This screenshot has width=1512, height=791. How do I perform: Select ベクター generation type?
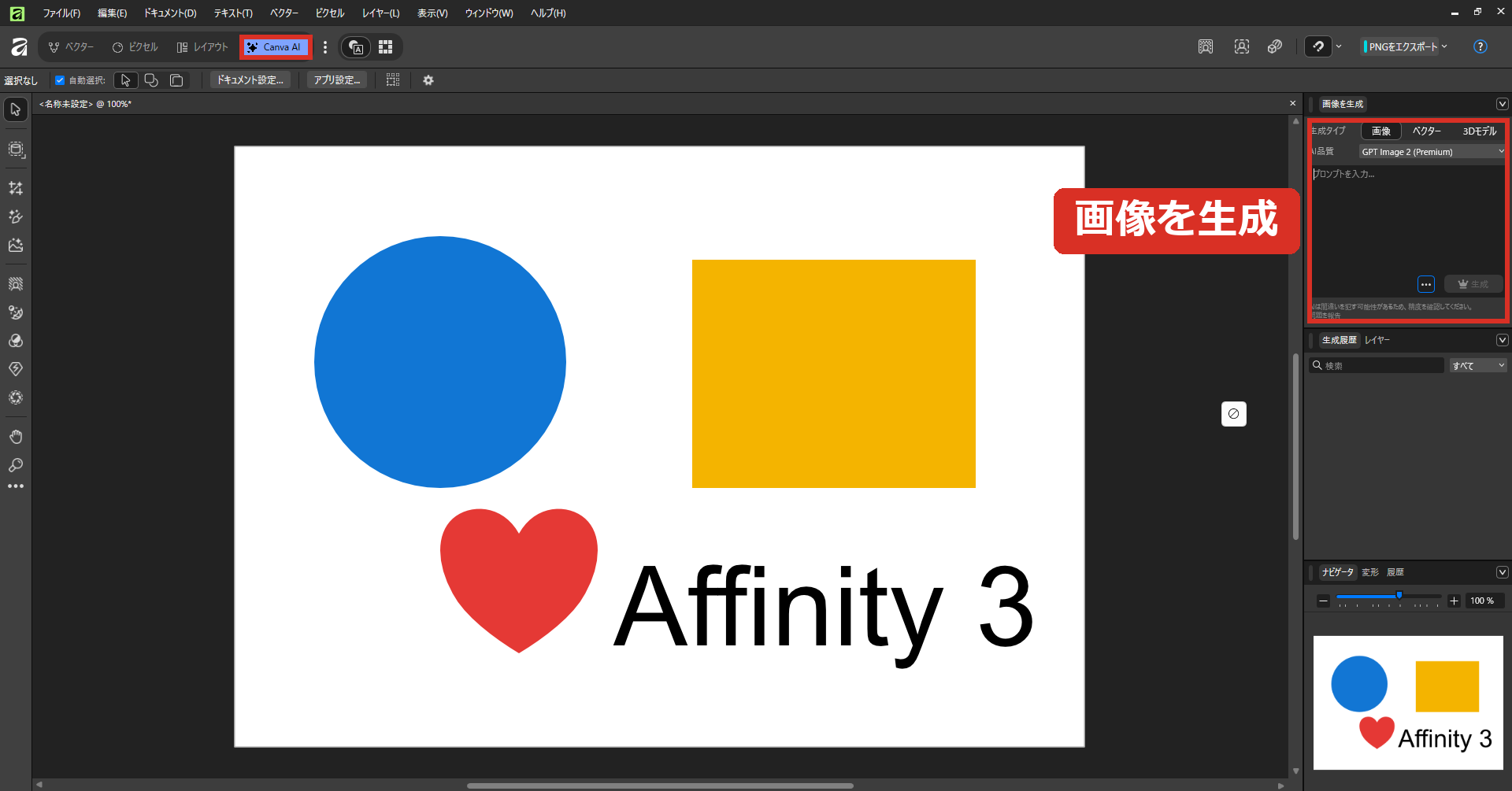click(x=1426, y=131)
